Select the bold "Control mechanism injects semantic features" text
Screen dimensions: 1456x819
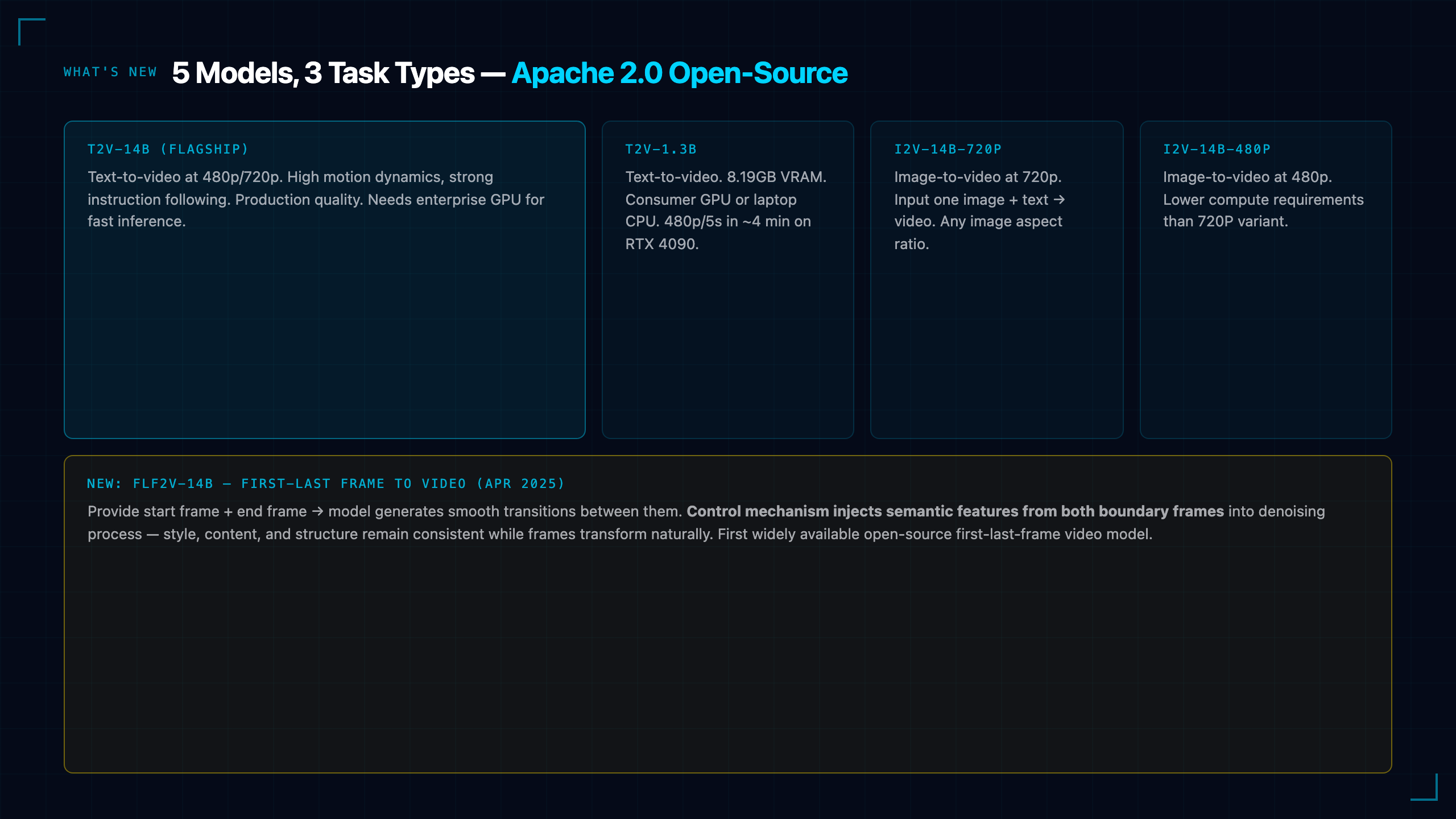[955, 511]
